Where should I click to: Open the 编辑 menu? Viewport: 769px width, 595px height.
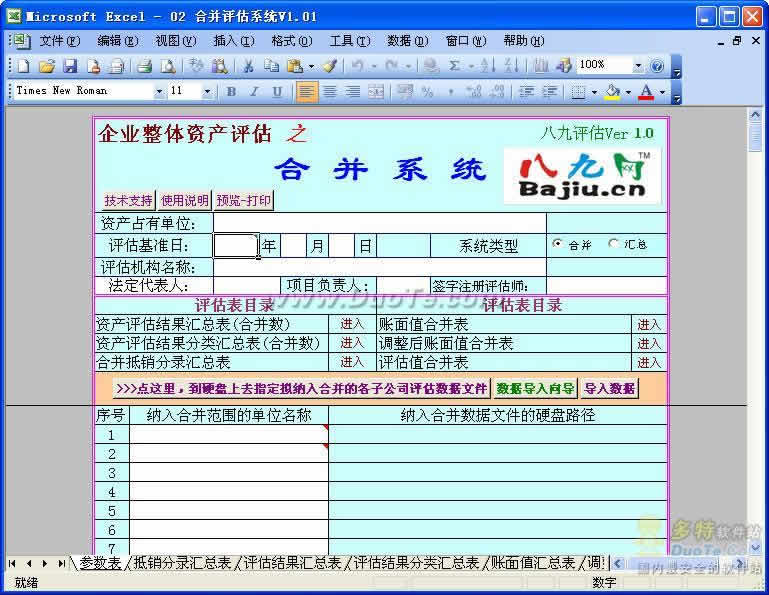(118, 41)
